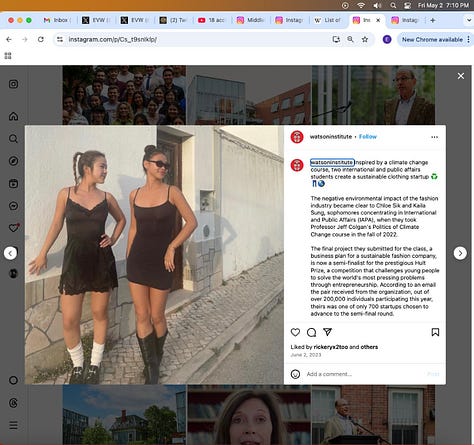This screenshot has height=445, width=474.
Task: Open macOS Control Center
Action: click(x=407, y=5)
